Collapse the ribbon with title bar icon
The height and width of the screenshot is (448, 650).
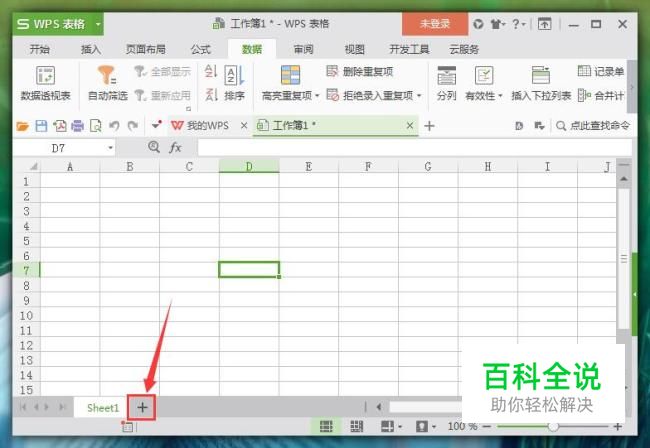coord(544,24)
